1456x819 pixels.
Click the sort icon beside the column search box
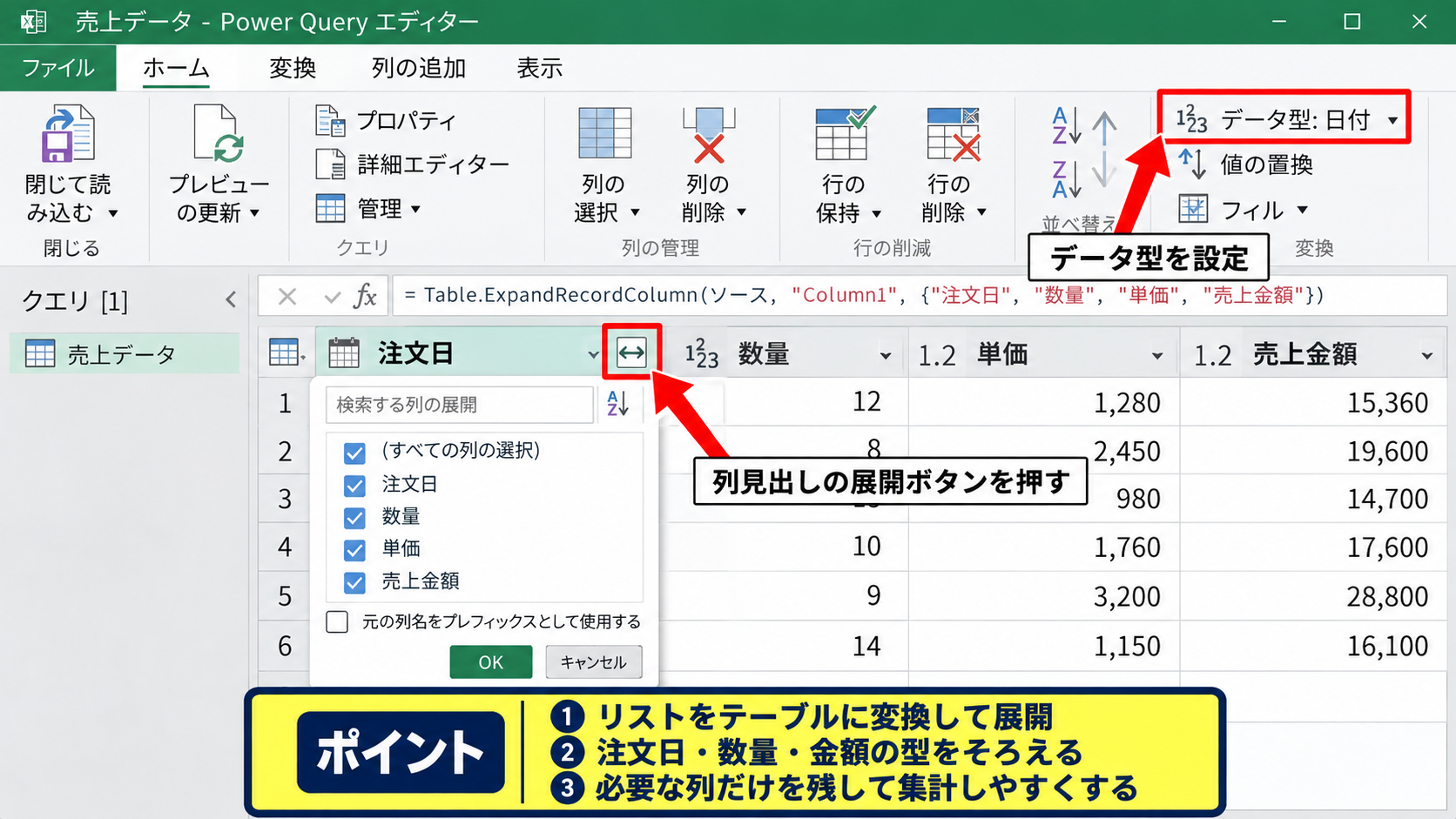click(618, 404)
